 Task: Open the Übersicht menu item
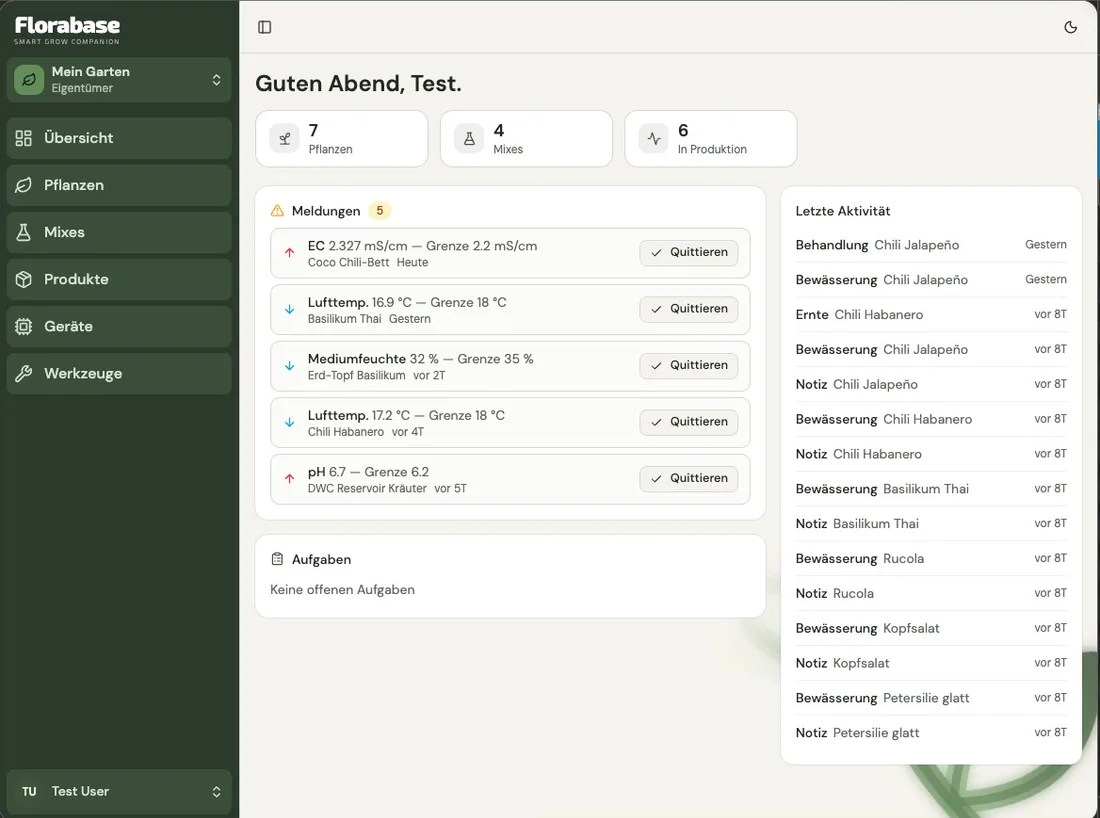[x=119, y=138]
